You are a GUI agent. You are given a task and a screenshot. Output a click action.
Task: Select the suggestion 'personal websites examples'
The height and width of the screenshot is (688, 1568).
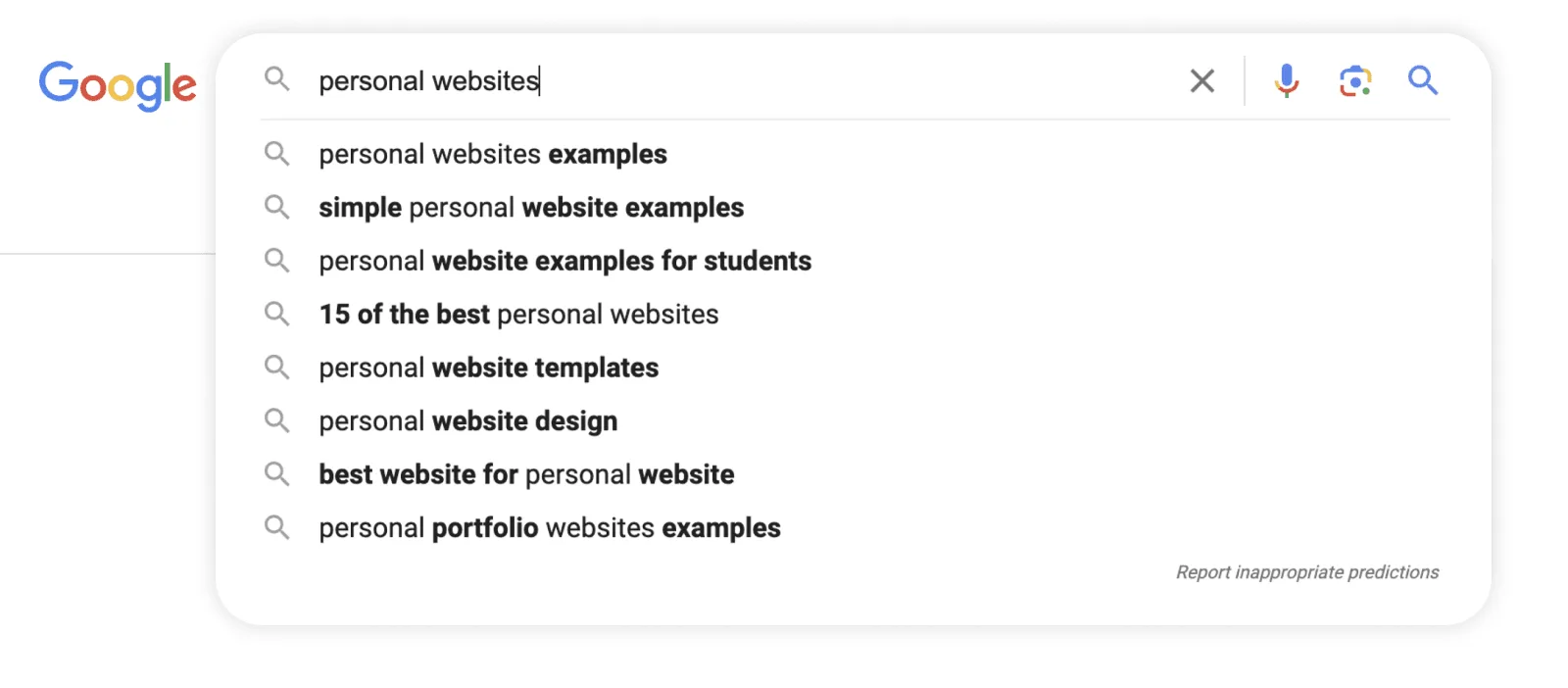492,154
